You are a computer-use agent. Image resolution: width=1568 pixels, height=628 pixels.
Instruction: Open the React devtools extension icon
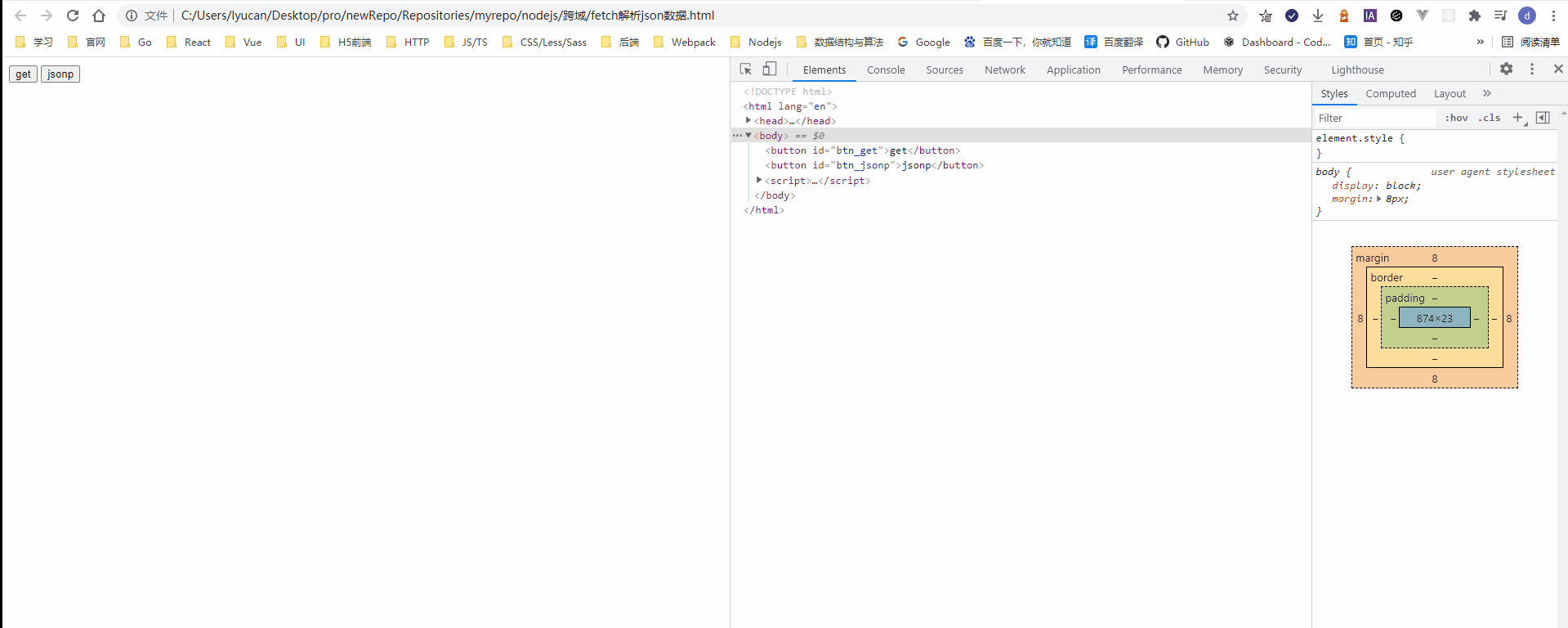coord(1449,16)
